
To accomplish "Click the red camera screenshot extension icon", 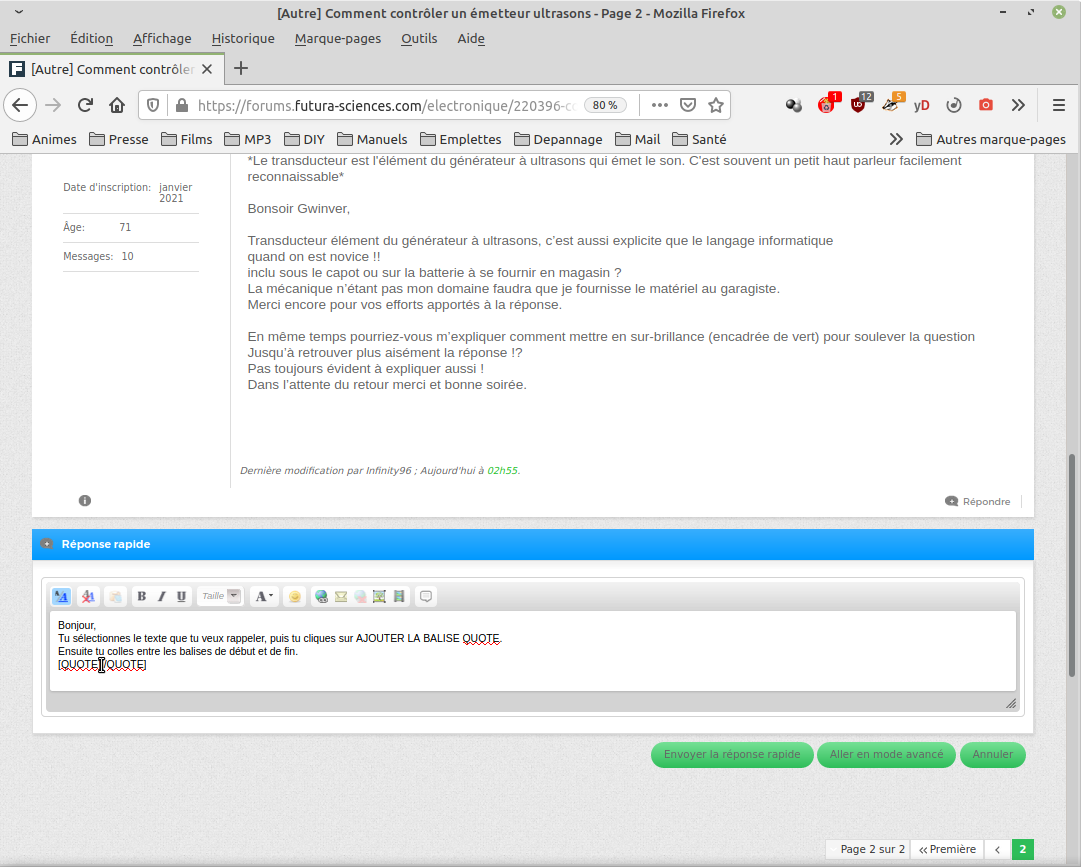I will coord(986,105).
